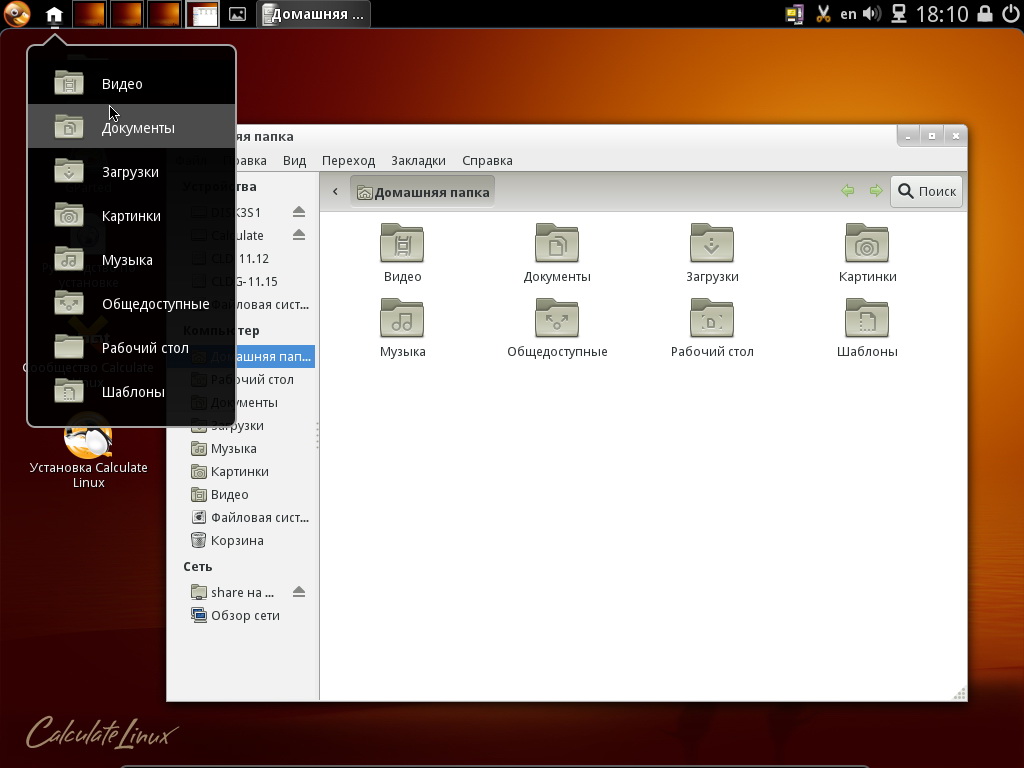
Task: Collapse the Домашняя папка breadcrumb
Action: point(422,190)
